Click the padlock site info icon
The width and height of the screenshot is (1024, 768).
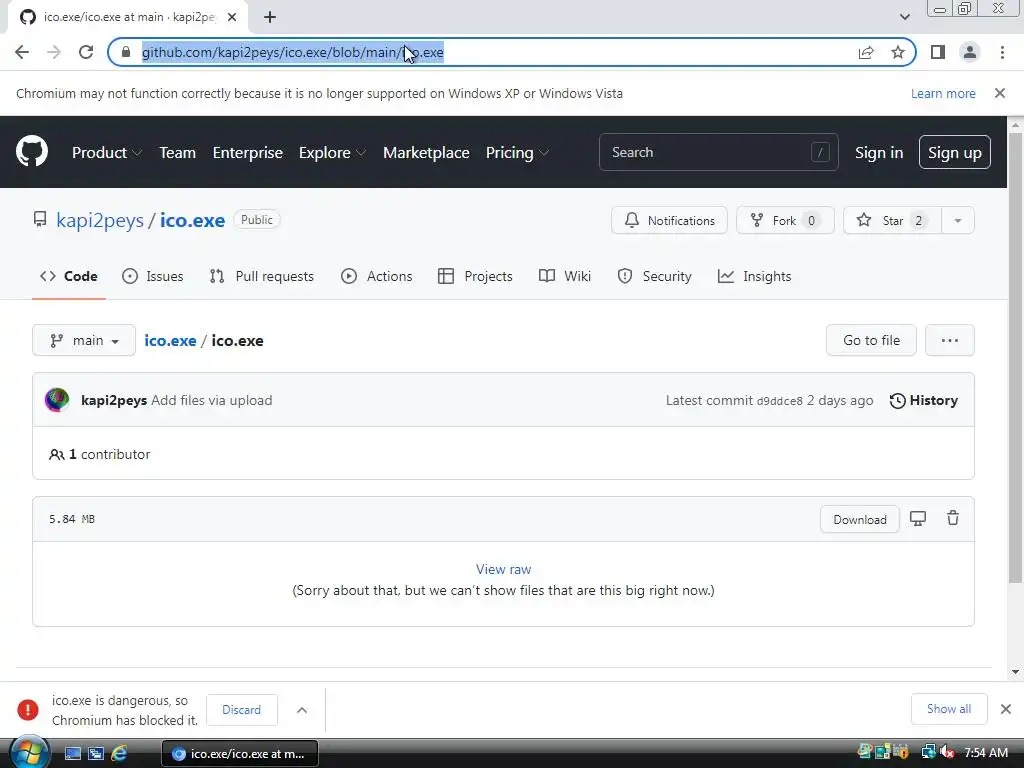pos(126,52)
